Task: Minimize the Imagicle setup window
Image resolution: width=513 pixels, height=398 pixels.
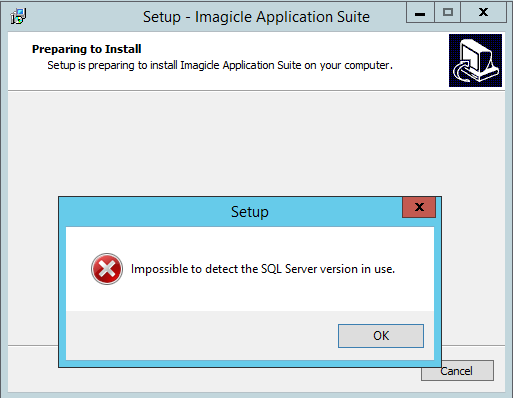Action: click(x=420, y=13)
